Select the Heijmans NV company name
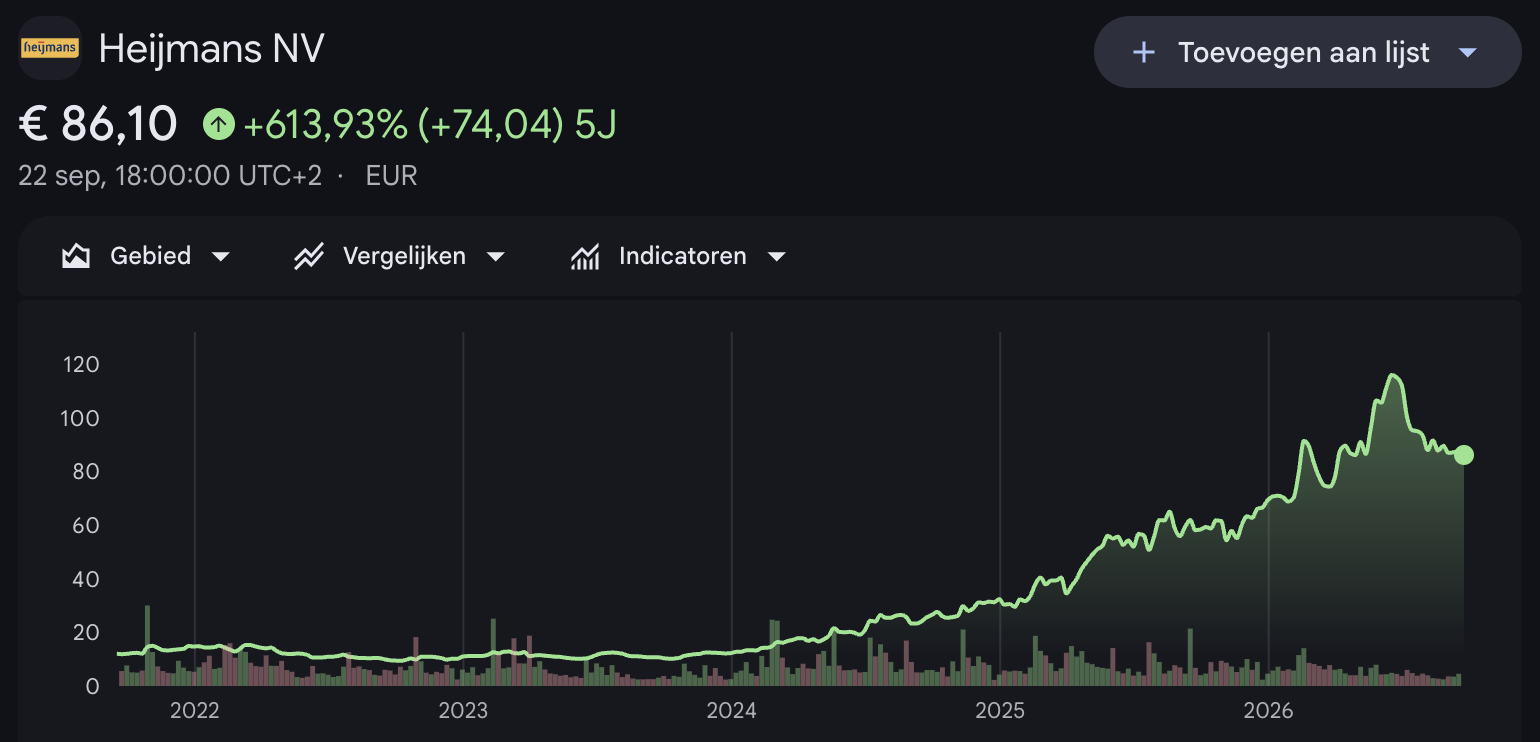The width and height of the screenshot is (1540, 742). [212, 49]
